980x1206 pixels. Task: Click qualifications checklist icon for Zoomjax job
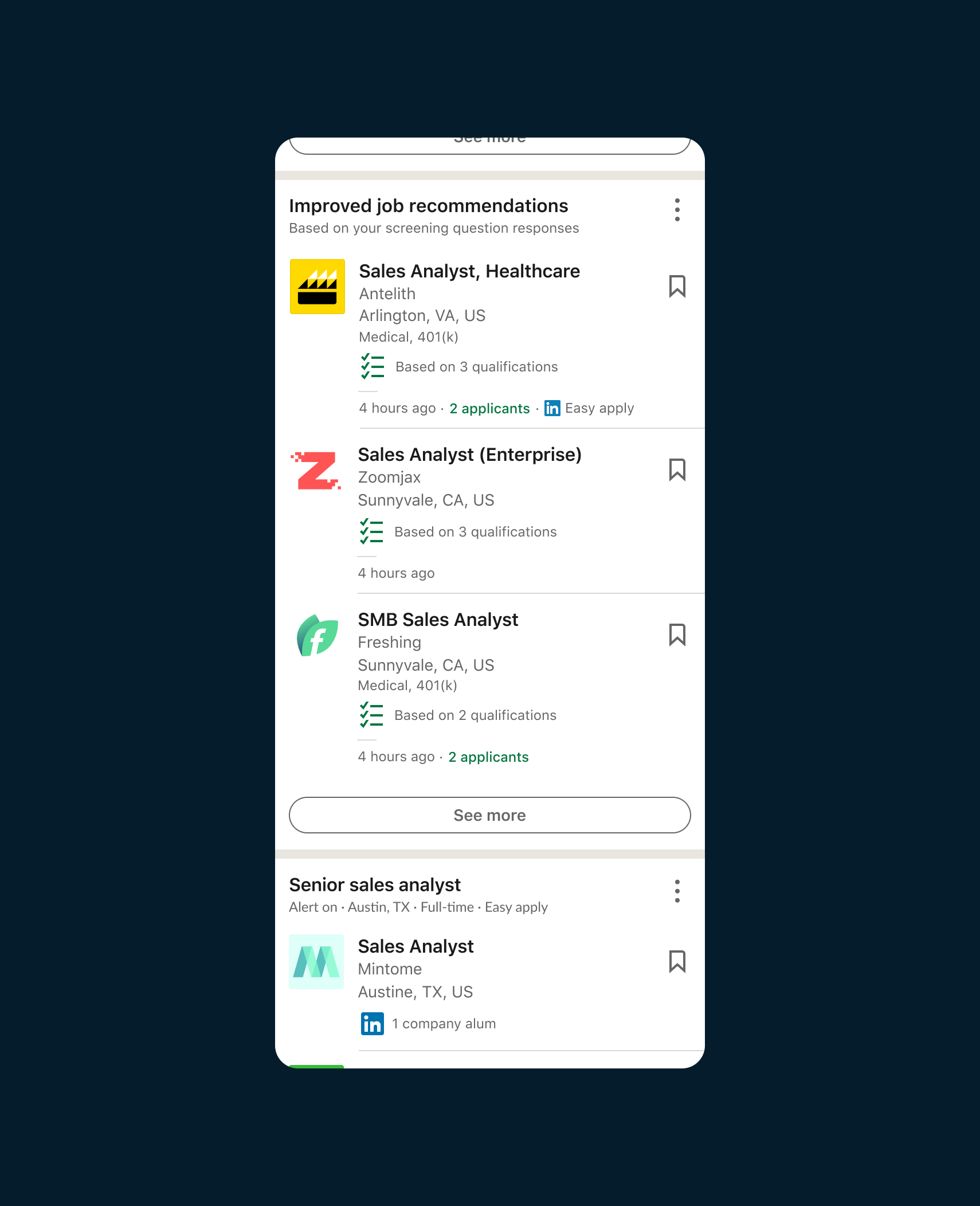pyautogui.click(x=371, y=531)
